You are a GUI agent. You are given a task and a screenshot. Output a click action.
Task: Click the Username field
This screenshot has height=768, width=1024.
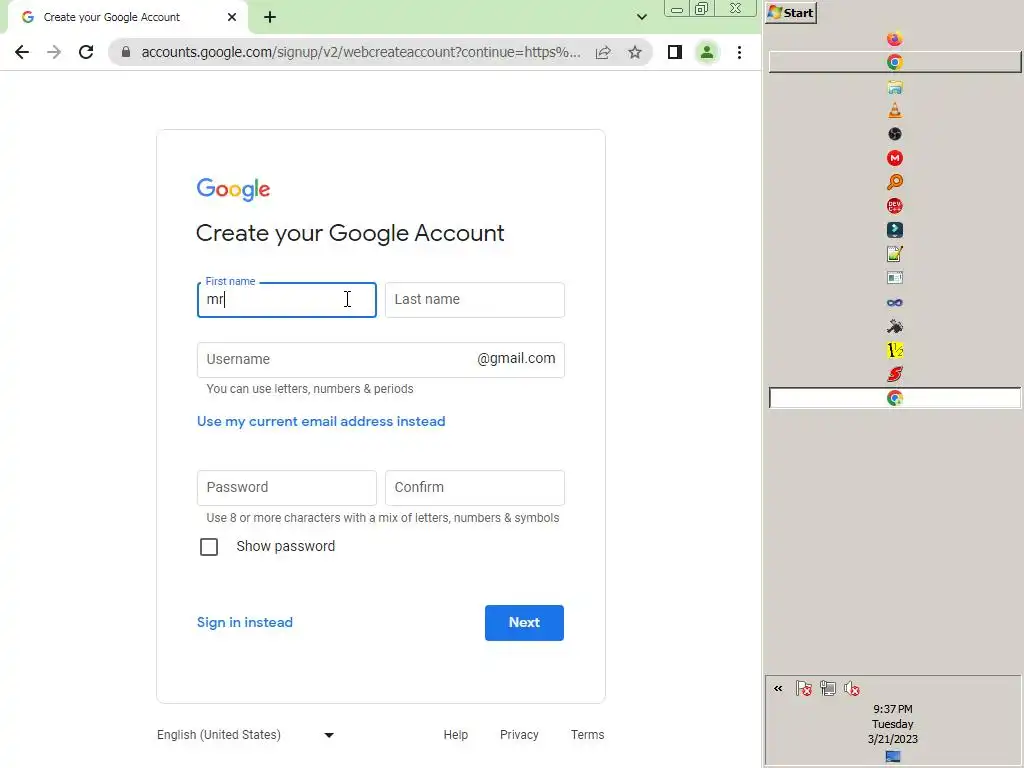click(x=381, y=360)
